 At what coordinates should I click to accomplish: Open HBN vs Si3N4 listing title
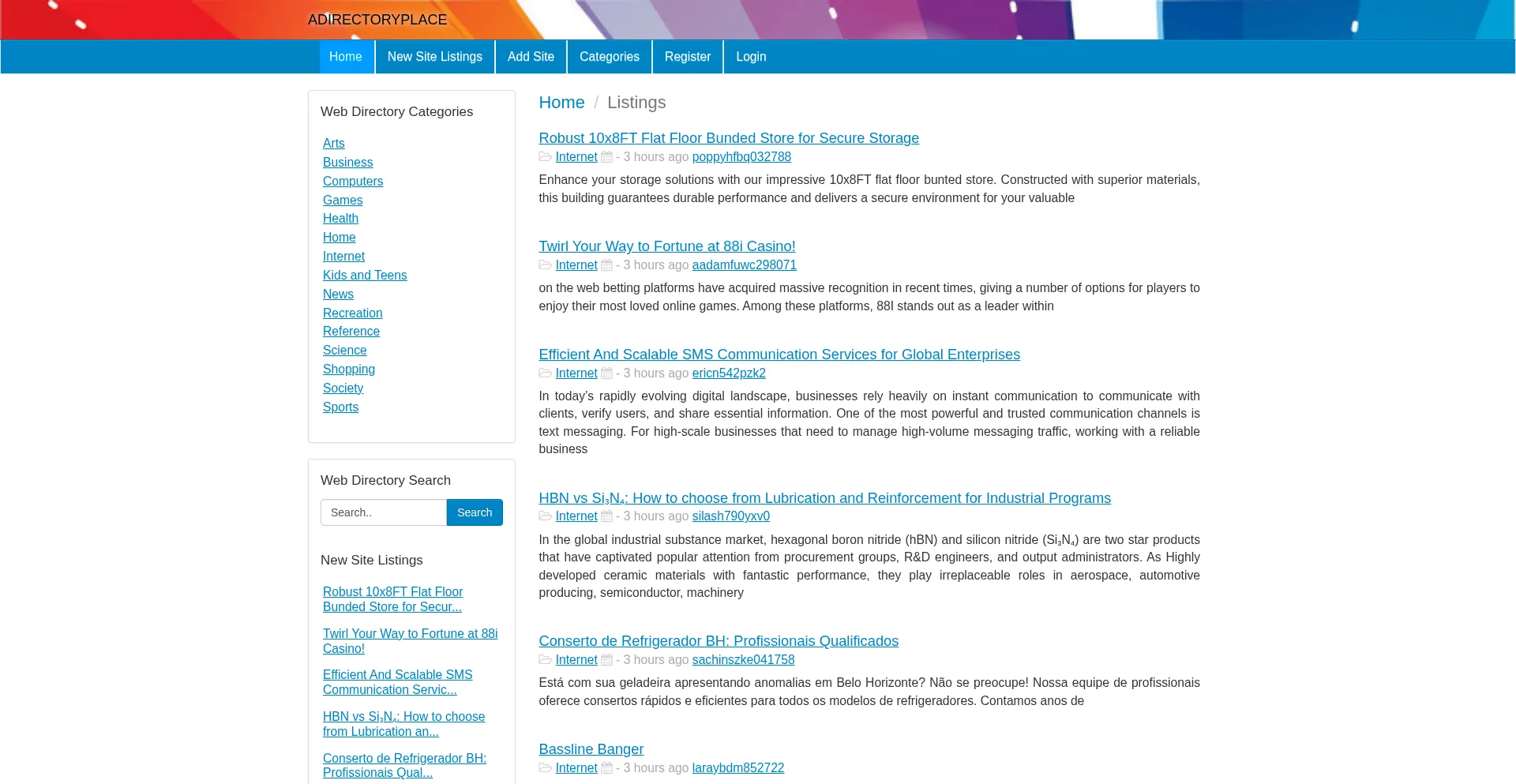(x=825, y=498)
